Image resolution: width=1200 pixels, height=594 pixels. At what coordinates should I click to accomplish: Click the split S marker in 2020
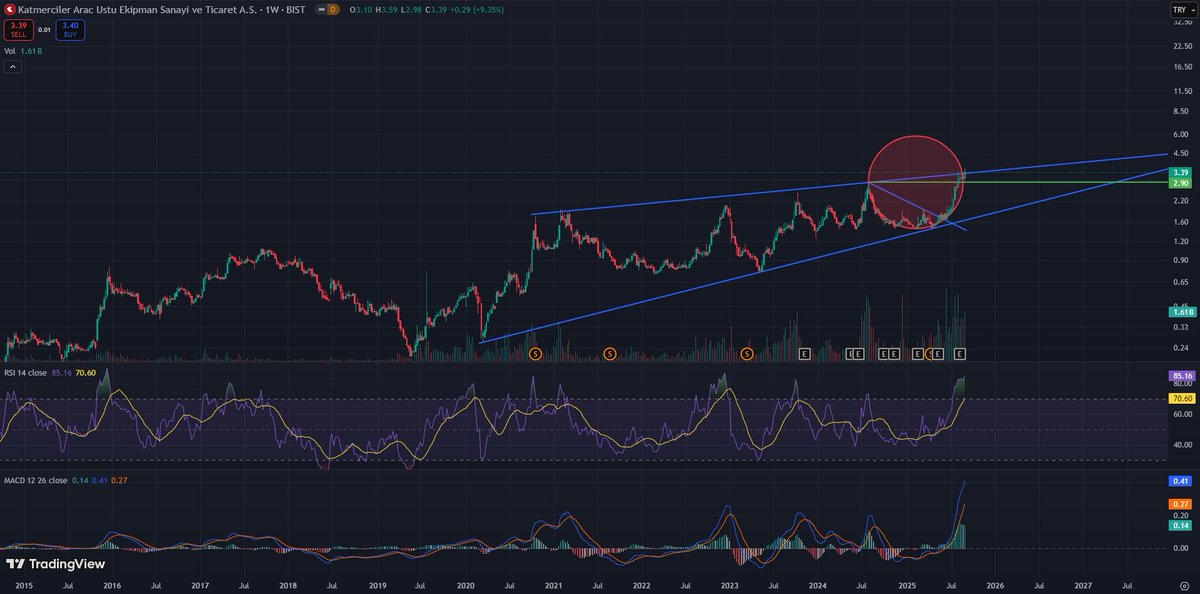(535, 354)
